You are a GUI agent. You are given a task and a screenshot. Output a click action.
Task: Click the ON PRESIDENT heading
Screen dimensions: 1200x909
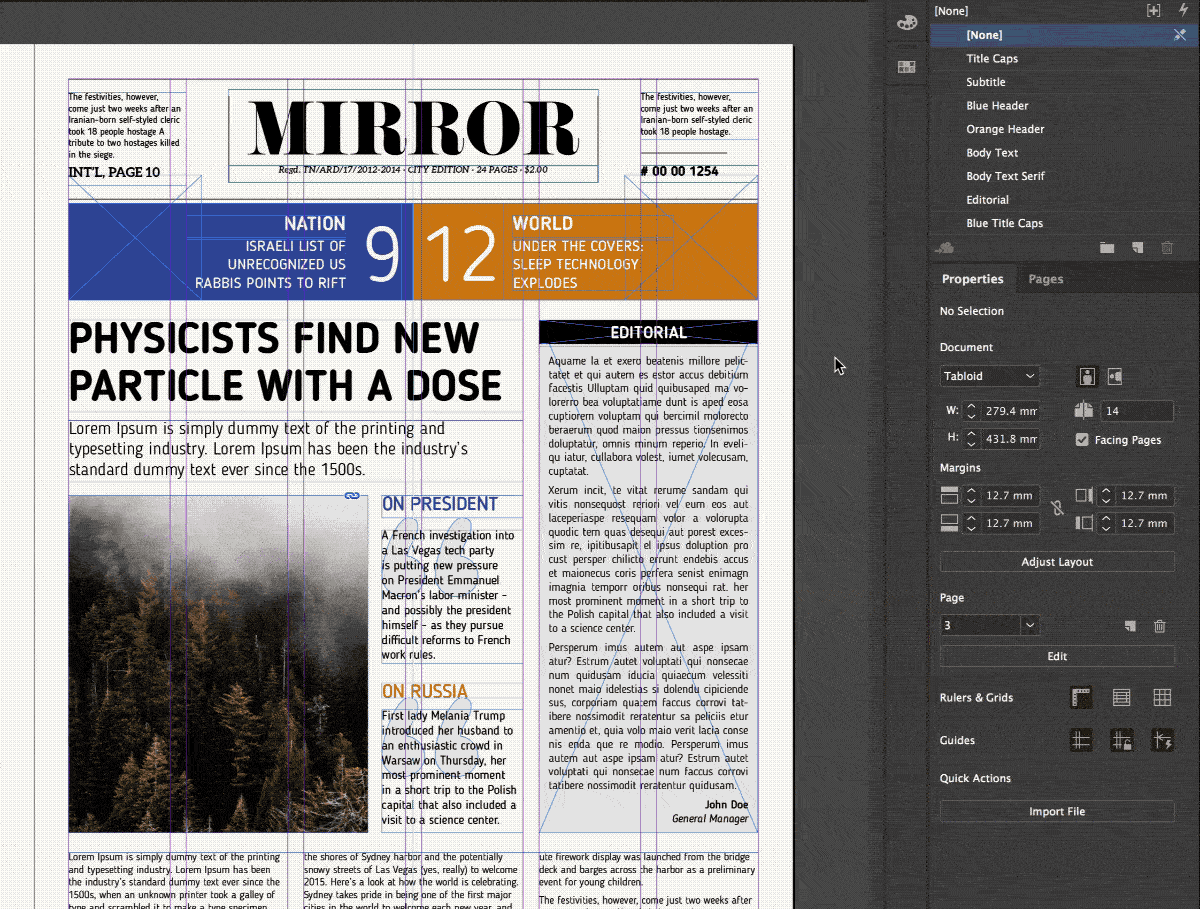pyautogui.click(x=439, y=504)
